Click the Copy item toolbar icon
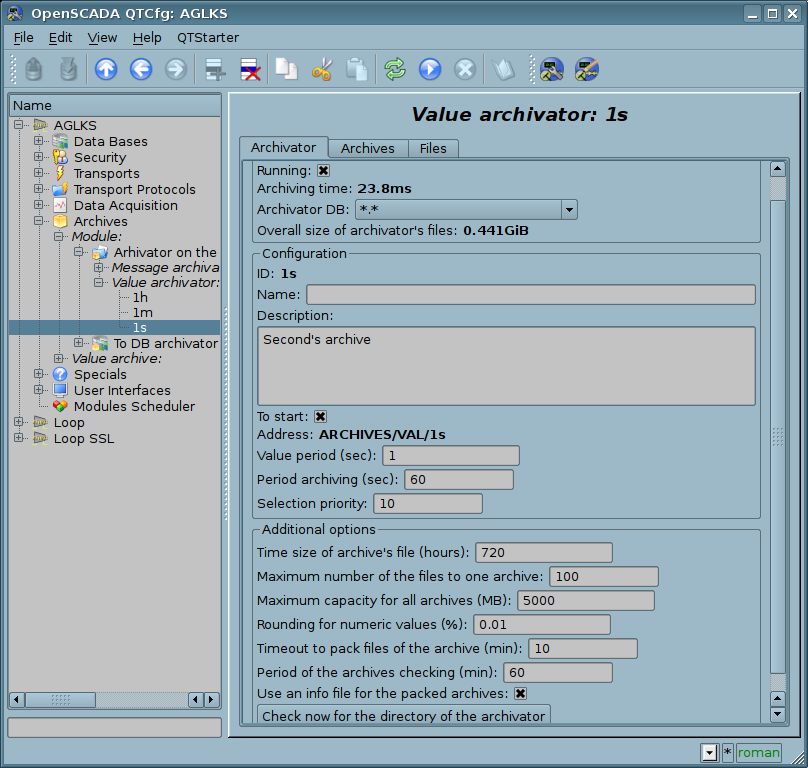808x768 pixels. coord(287,69)
